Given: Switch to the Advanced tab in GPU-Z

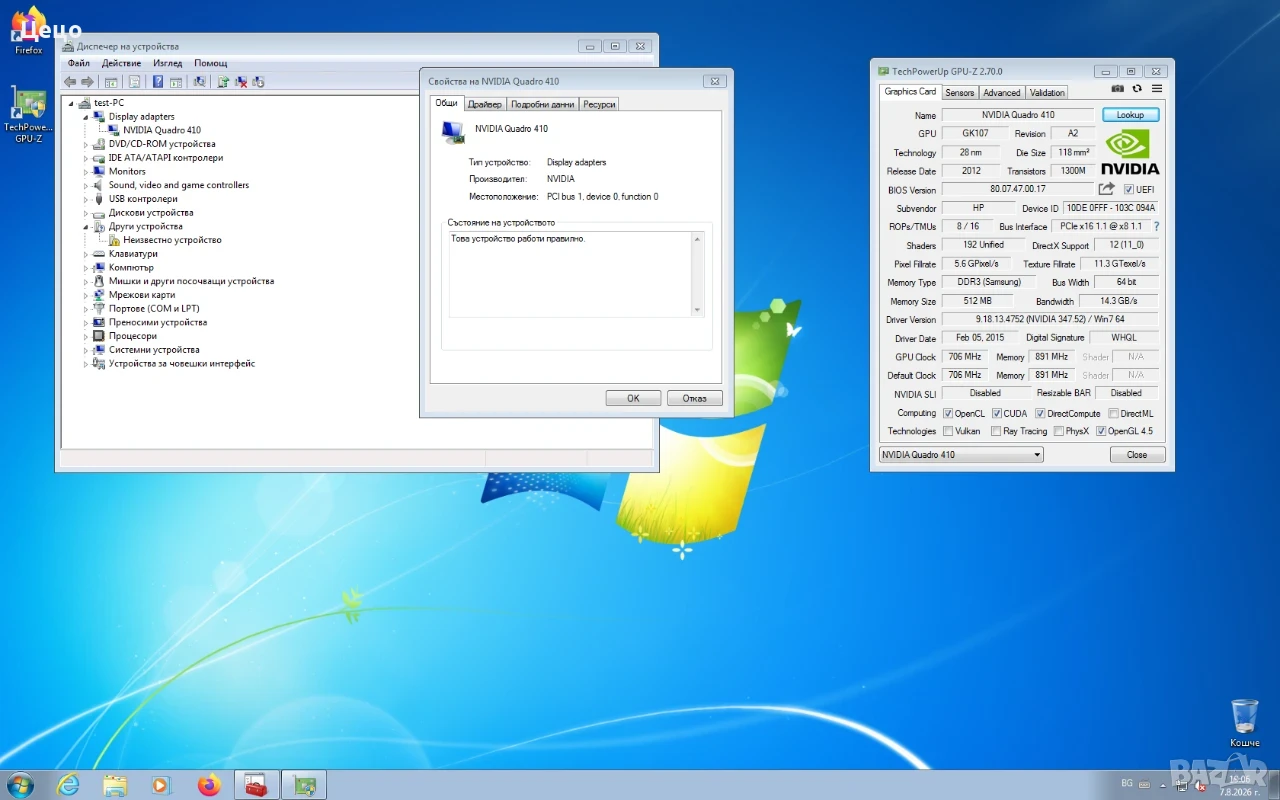Looking at the screenshot, I should (1001, 92).
